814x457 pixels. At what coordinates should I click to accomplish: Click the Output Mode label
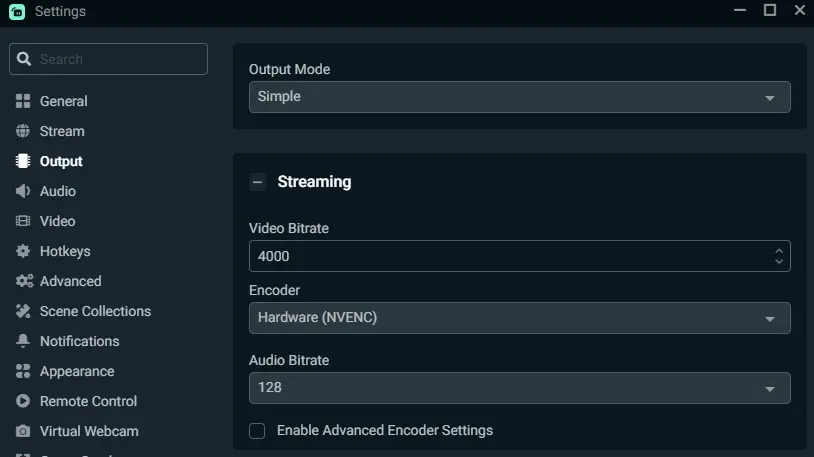click(289, 70)
